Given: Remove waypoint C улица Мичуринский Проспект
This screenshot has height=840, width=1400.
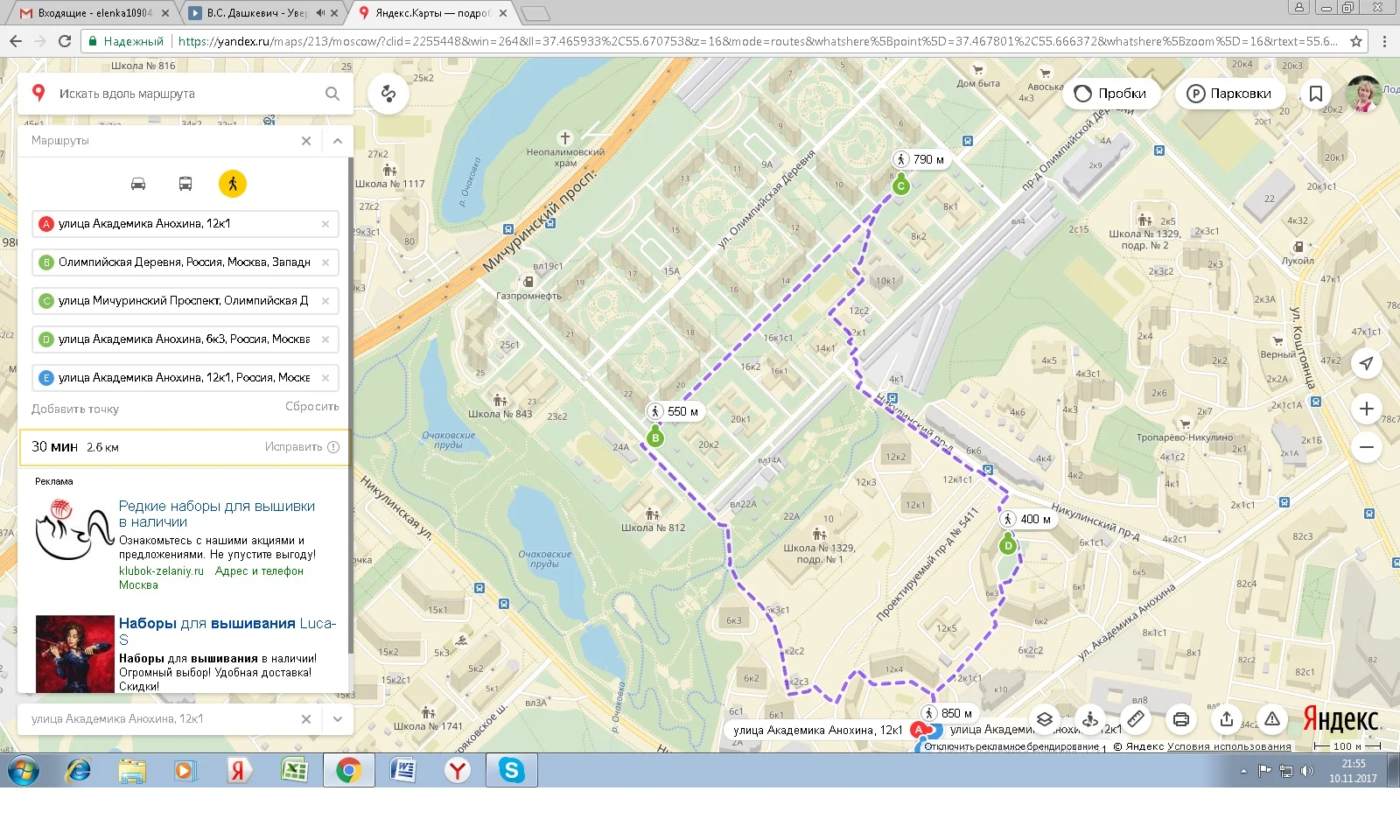Looking at the screenshot, I should coord(325,301).
